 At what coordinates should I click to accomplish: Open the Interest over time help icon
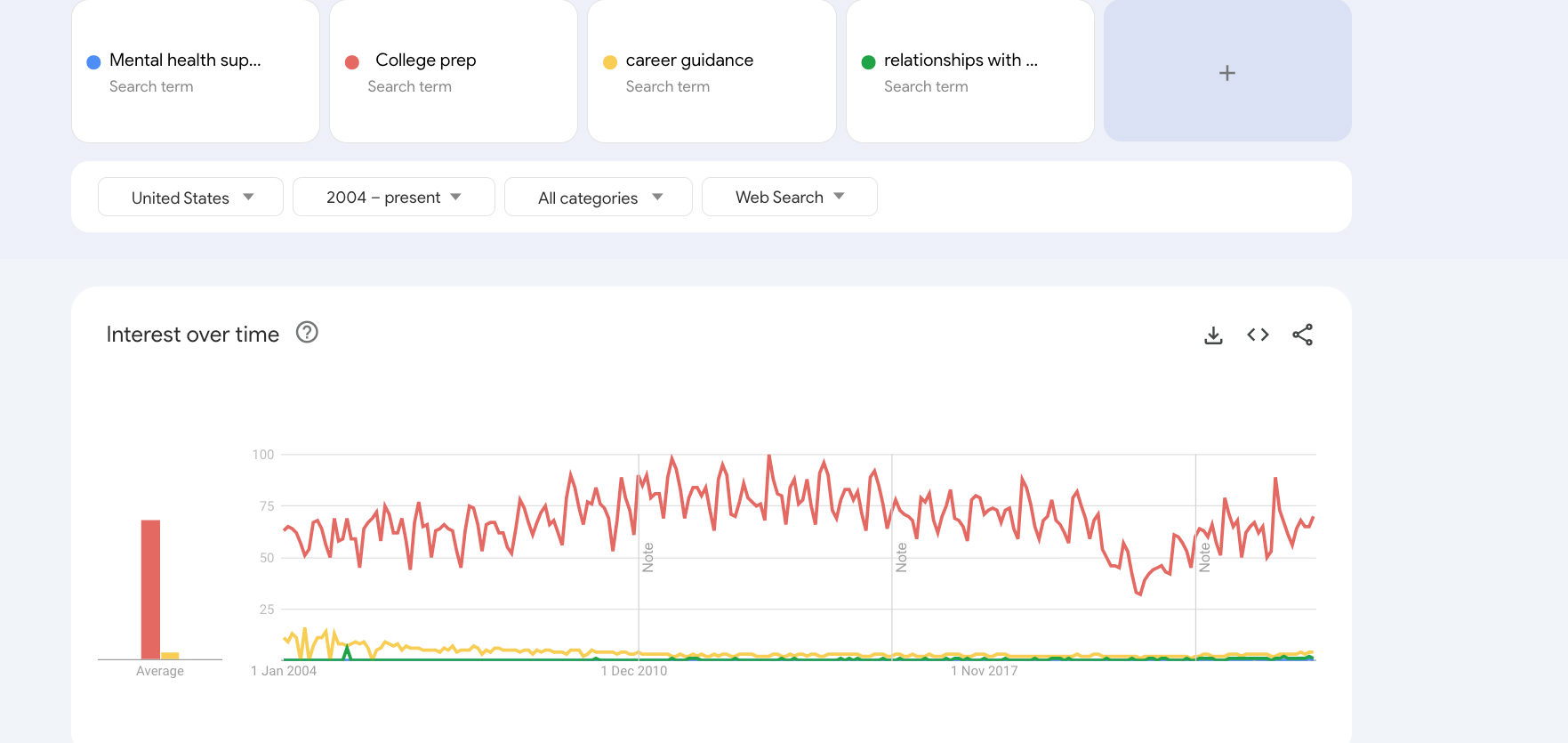(307, 333)
